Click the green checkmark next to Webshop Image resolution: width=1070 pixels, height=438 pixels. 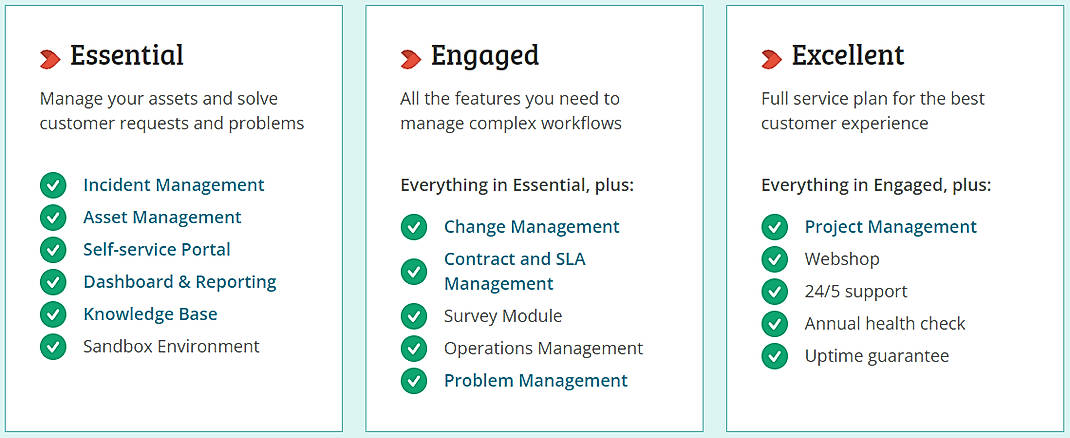pyautogui.click(x=775, y=260)
